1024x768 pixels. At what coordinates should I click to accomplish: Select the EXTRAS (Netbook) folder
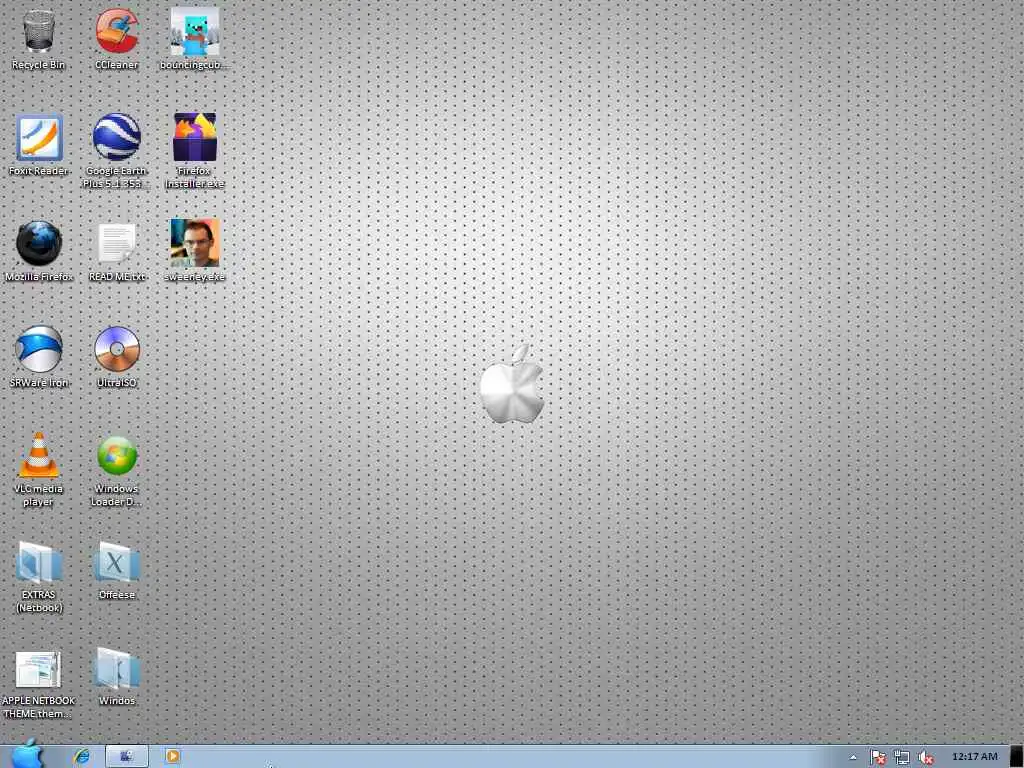pyautogui.click(x=39, y=575)
